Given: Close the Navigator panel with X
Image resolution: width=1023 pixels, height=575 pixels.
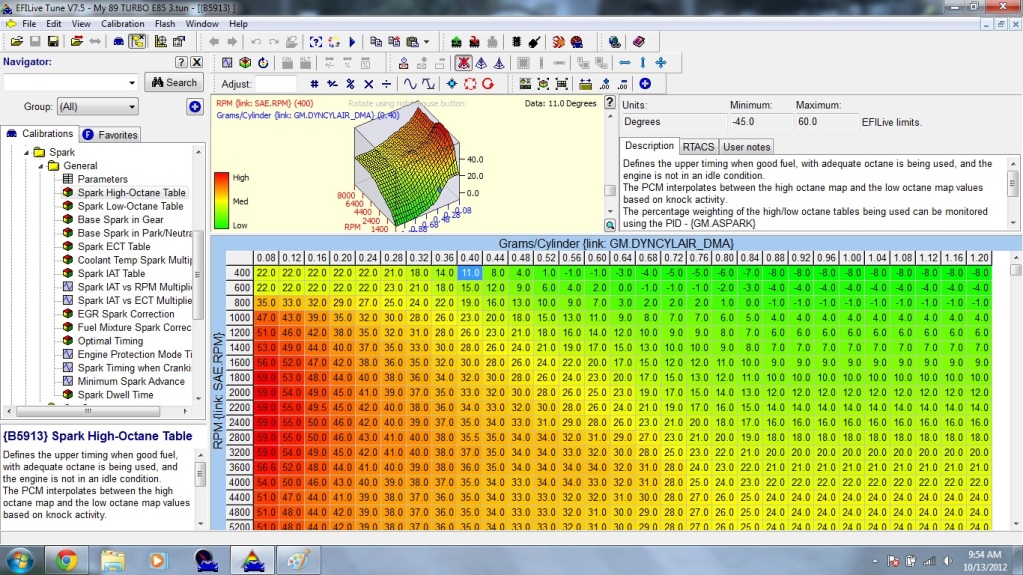Looking at the screenshot, I should (x=196, y=62).
